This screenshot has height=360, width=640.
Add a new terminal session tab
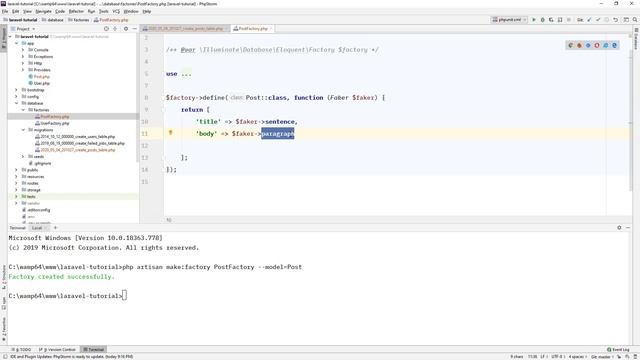click(56, 228)
